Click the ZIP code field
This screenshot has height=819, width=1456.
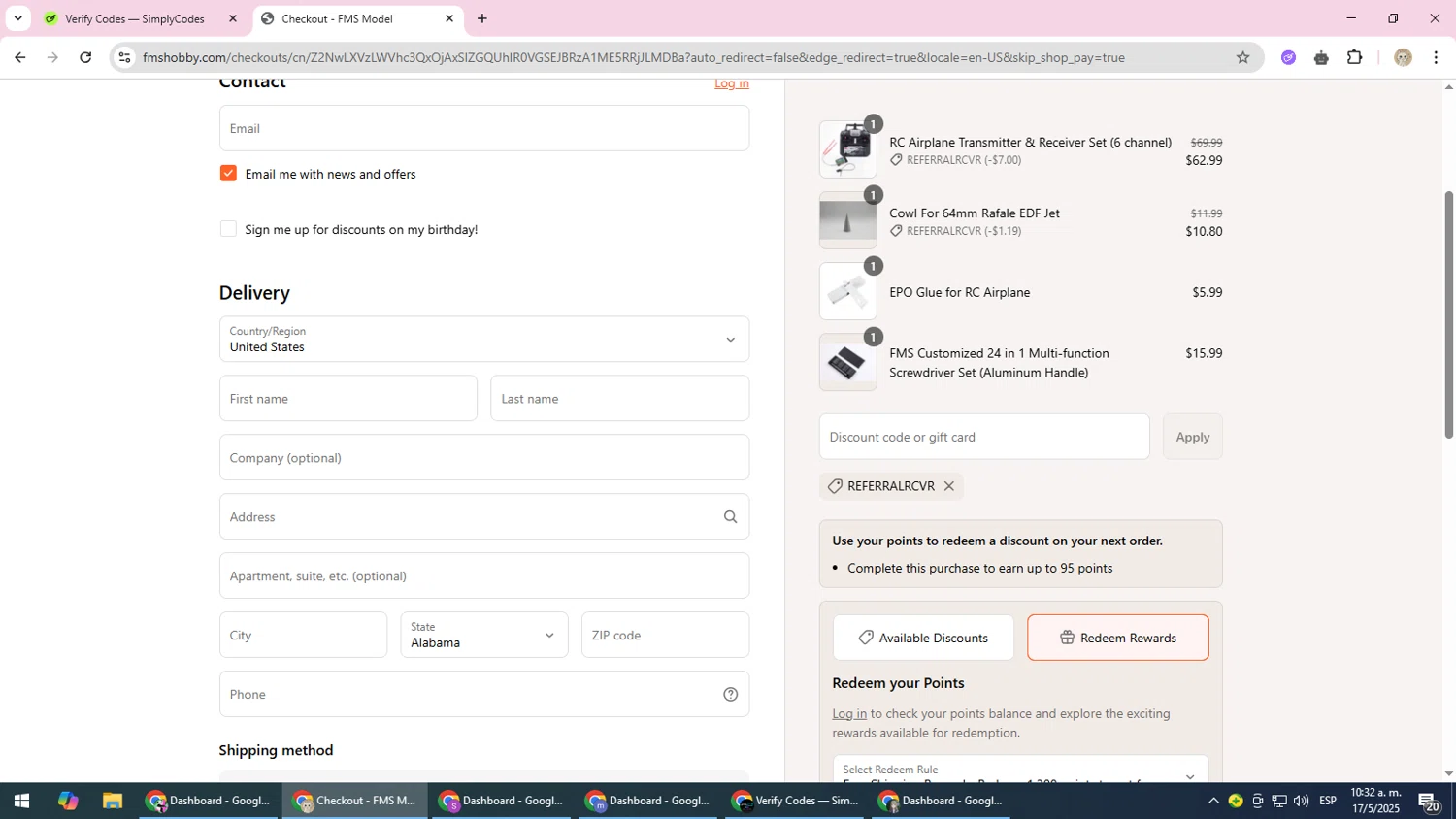tap(666, 635)
